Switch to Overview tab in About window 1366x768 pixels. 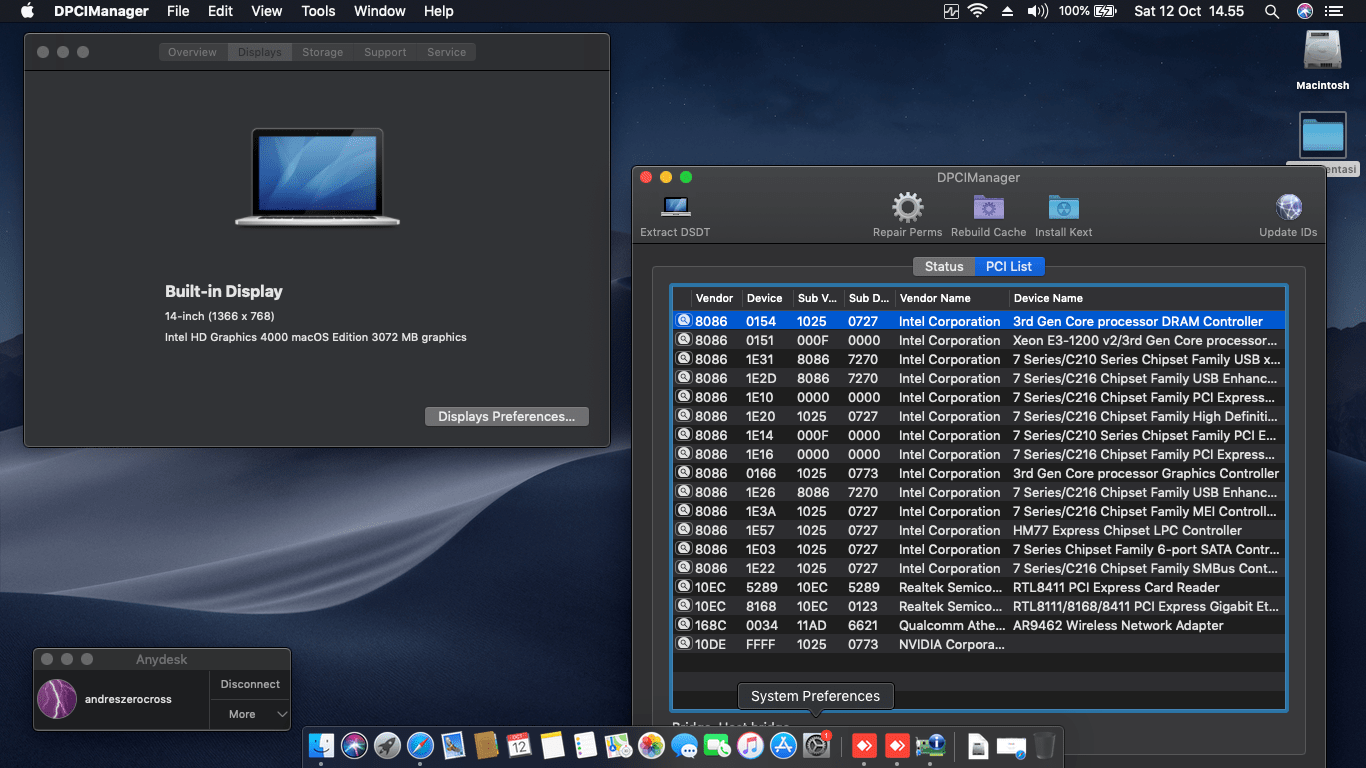click(192, 52)
